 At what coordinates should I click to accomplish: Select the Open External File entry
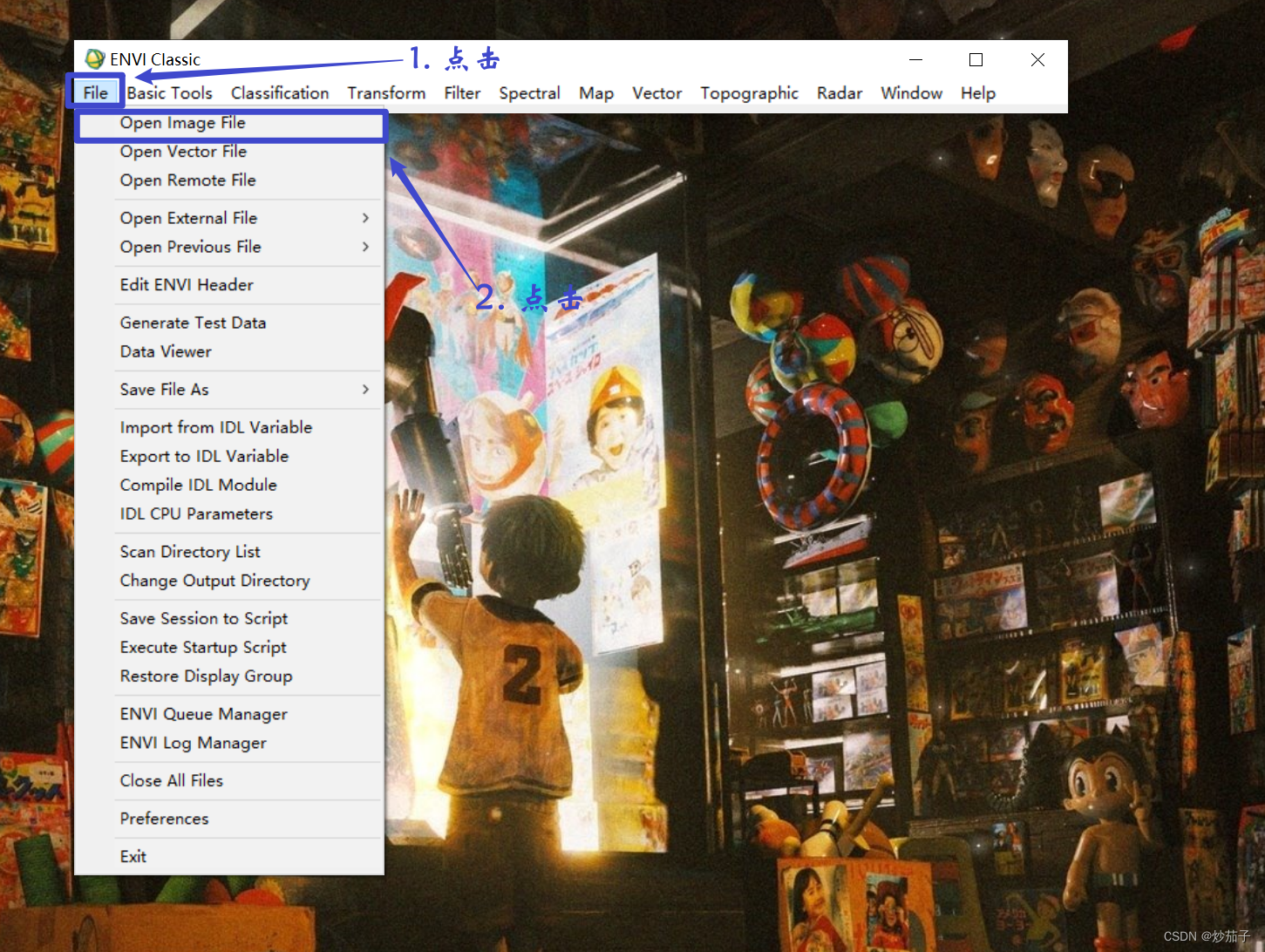click(x=230, y=218)
